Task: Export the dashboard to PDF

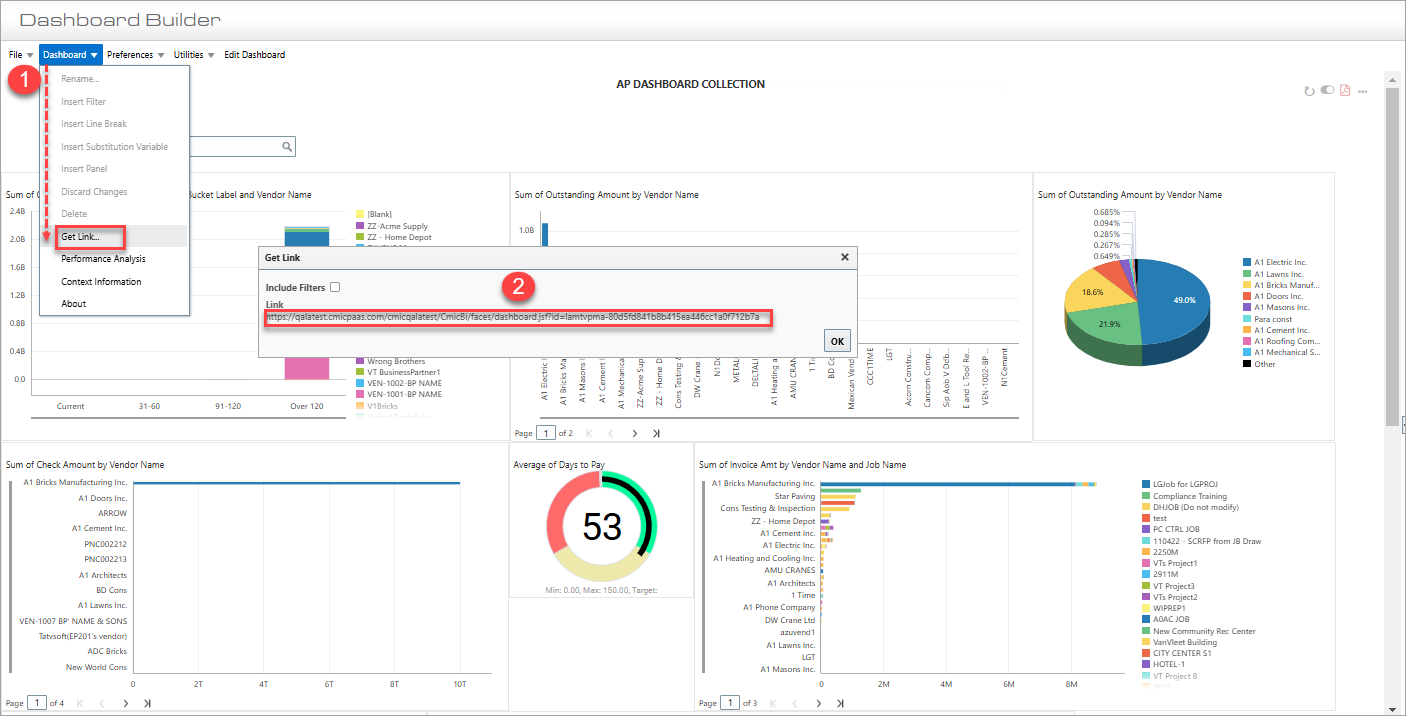Action: [x=1344, y=90]
